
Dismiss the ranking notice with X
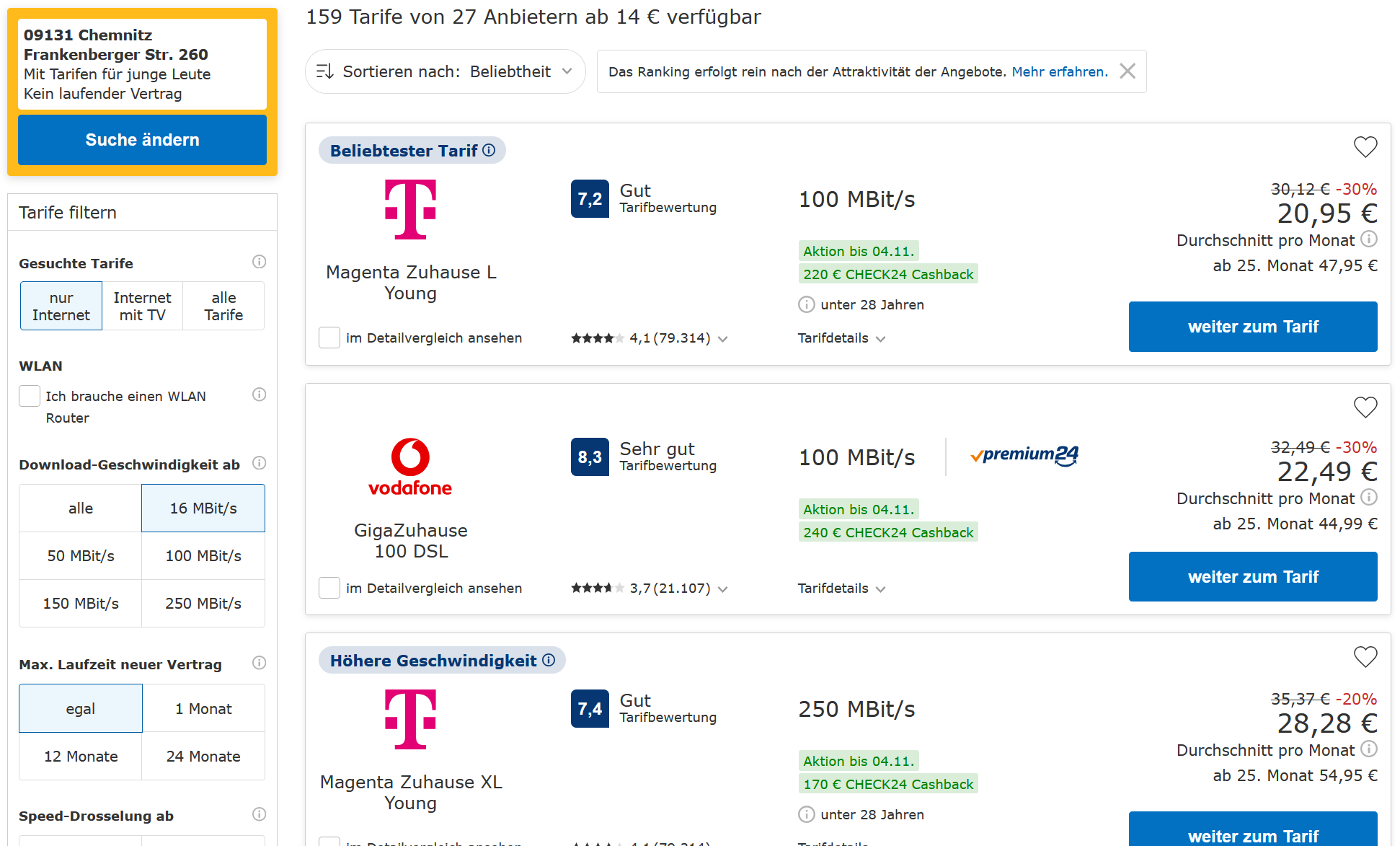[1127, 71]
